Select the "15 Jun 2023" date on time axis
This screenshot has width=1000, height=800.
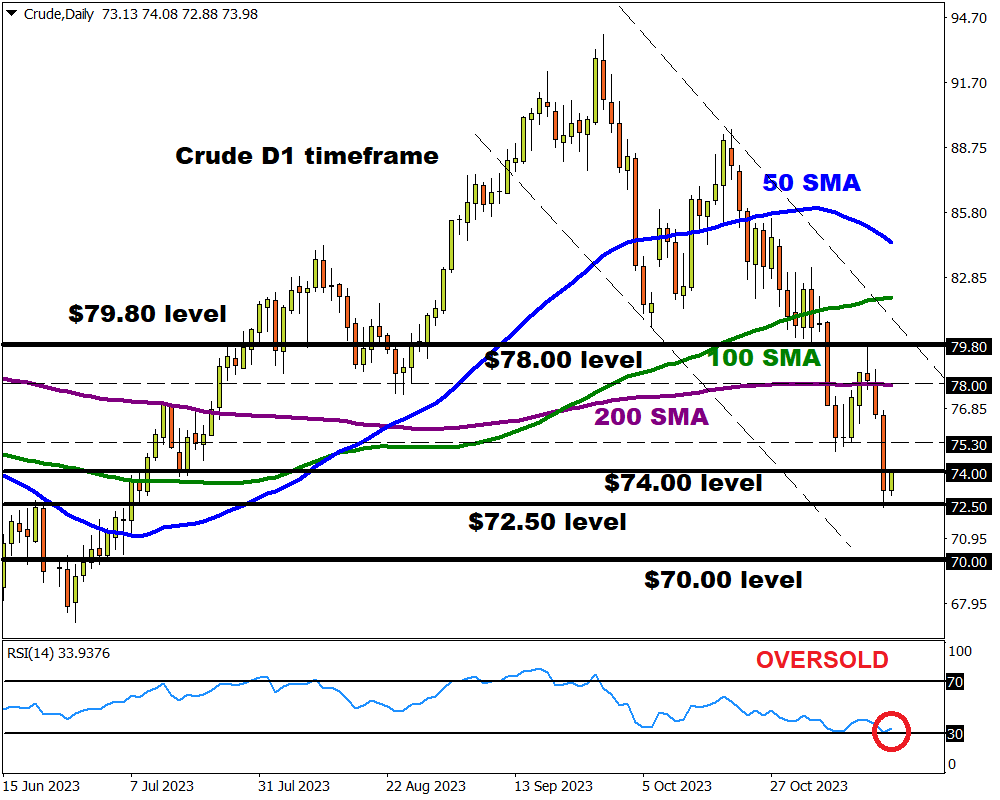(41, 786)
